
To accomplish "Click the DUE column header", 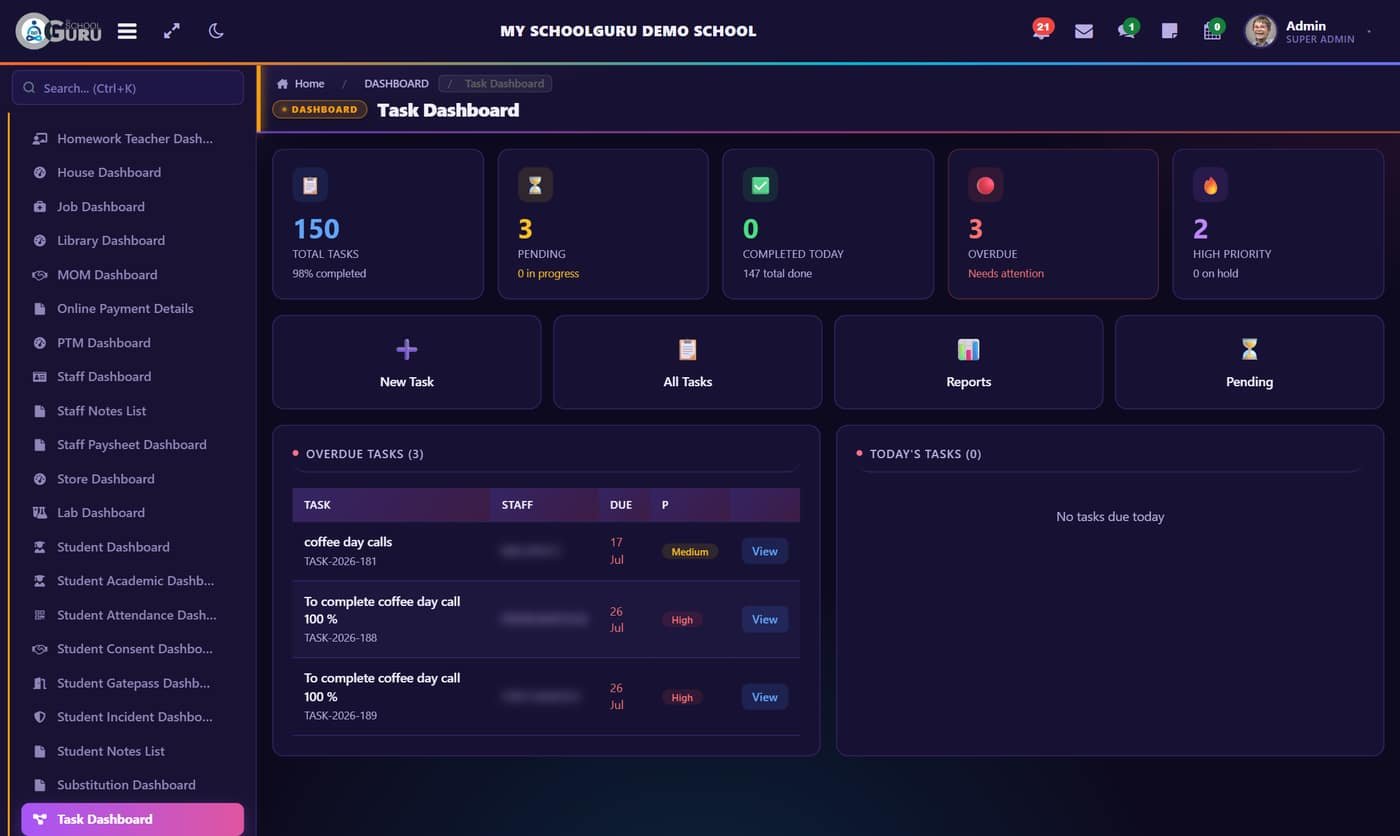I will click(621, 505).
